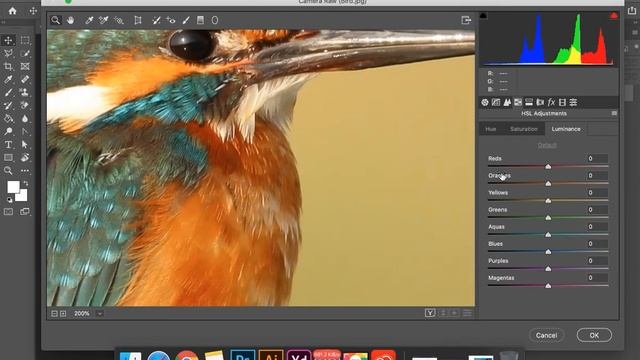Open the Split Toning panel icon
640x360 pixels.
(529, 102)
